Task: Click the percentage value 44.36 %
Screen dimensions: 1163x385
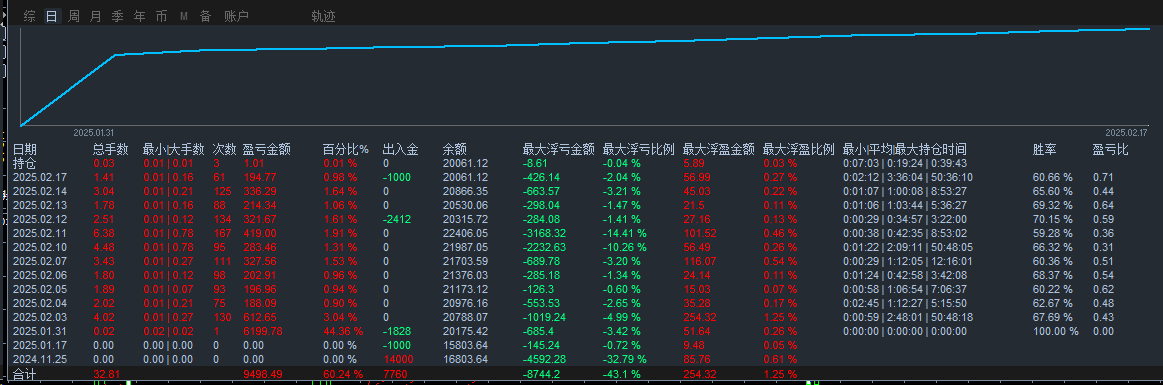Action: point(344,332)
